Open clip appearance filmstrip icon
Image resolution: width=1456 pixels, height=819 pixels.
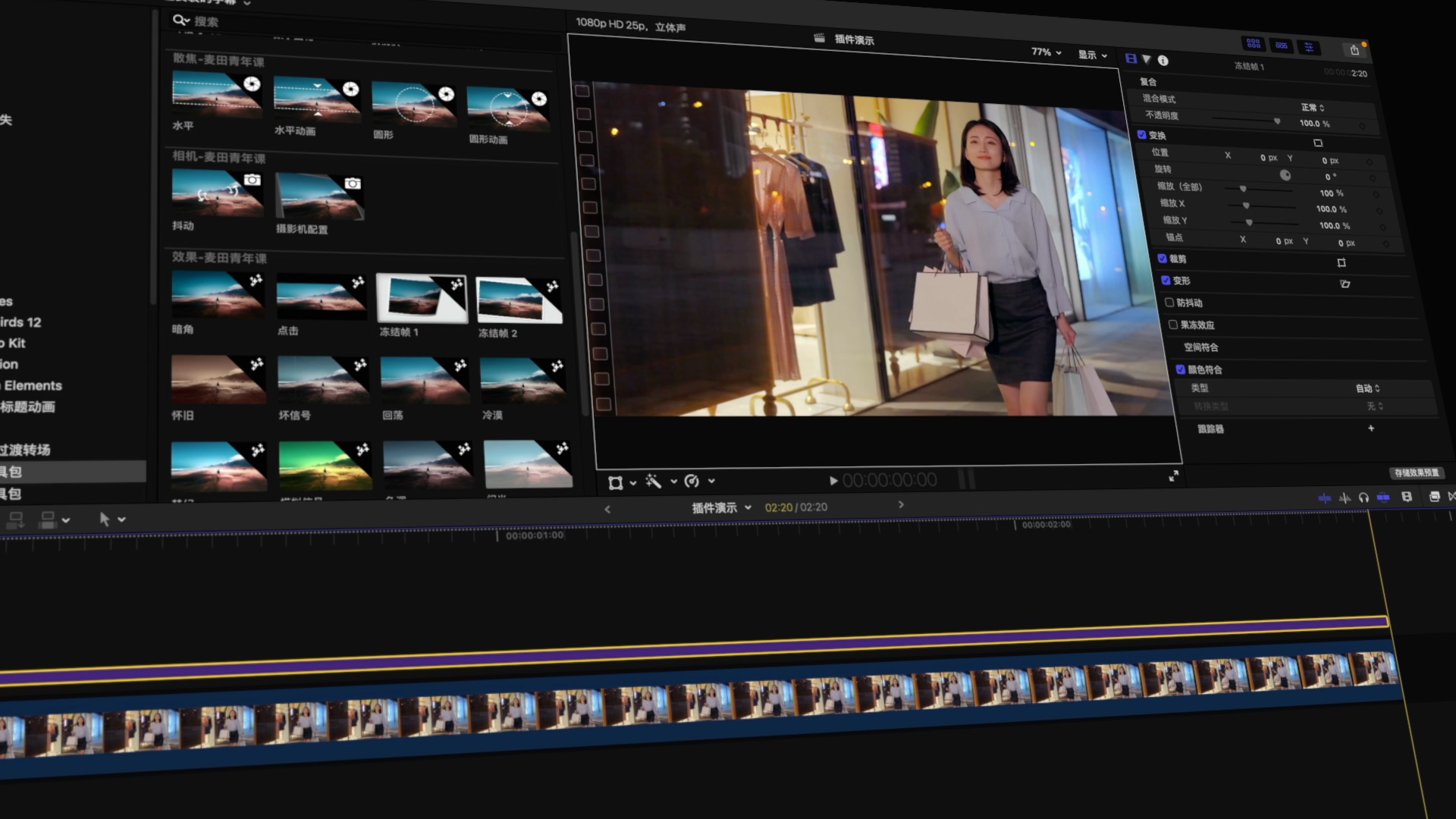(x=1407, y=497)
